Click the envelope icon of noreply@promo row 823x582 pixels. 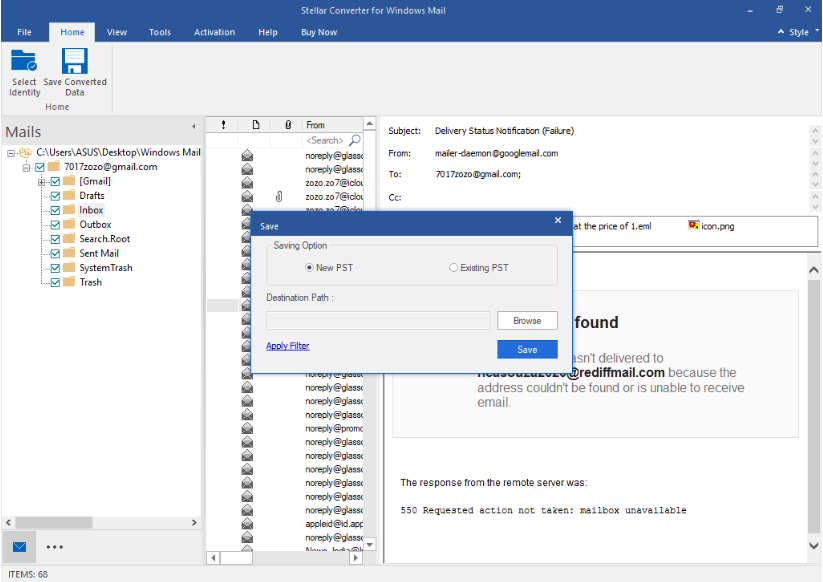point(247,428)
